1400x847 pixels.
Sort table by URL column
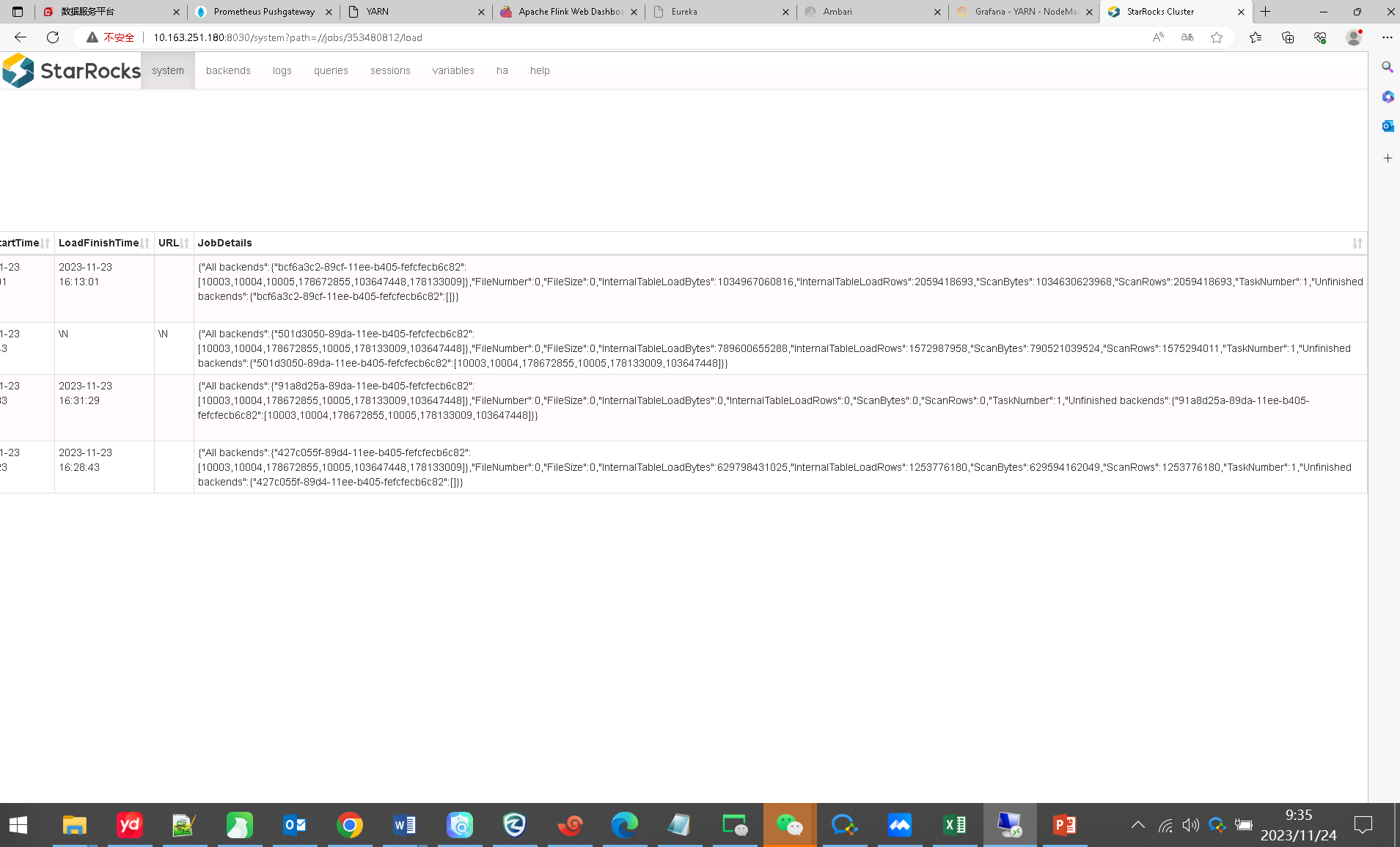coord(185,243)
